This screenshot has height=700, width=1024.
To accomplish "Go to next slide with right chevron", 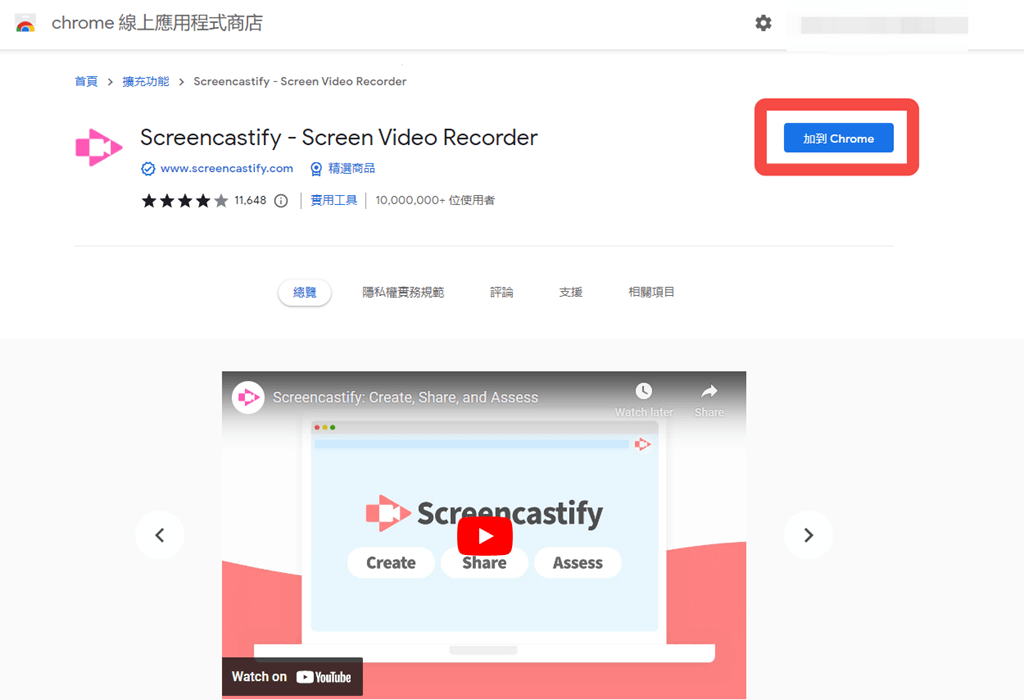I will click(x=808, y=535).
